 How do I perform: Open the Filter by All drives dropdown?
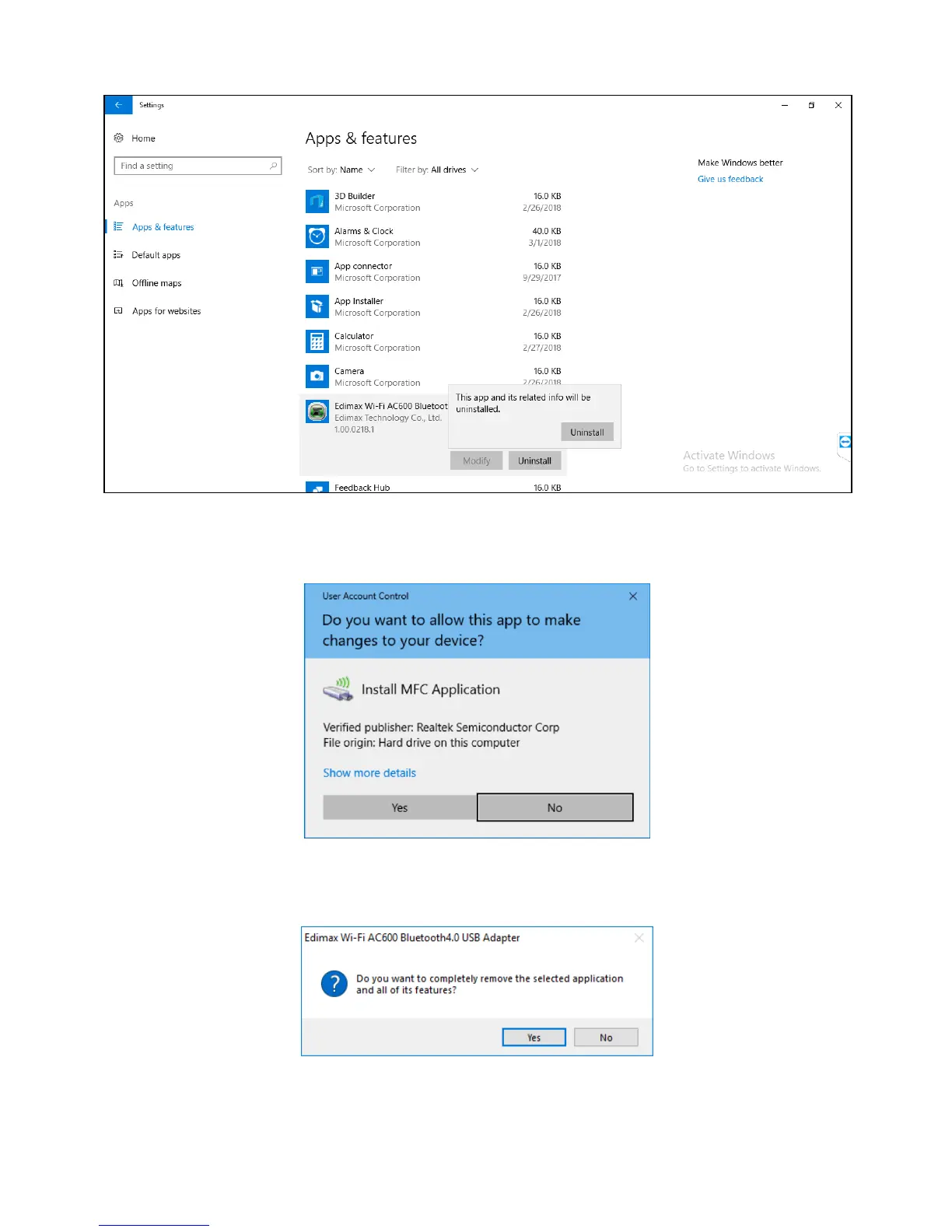tap(437, 170)
